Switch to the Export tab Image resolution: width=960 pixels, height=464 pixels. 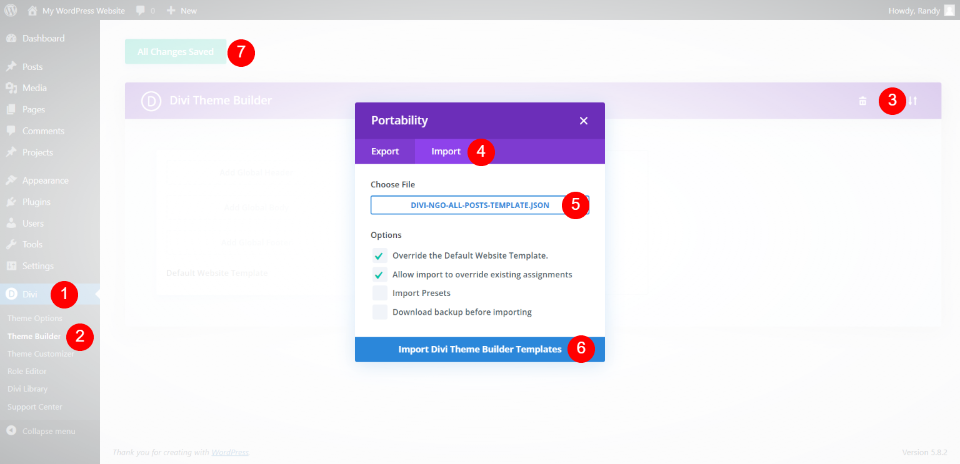coord(385,151)
